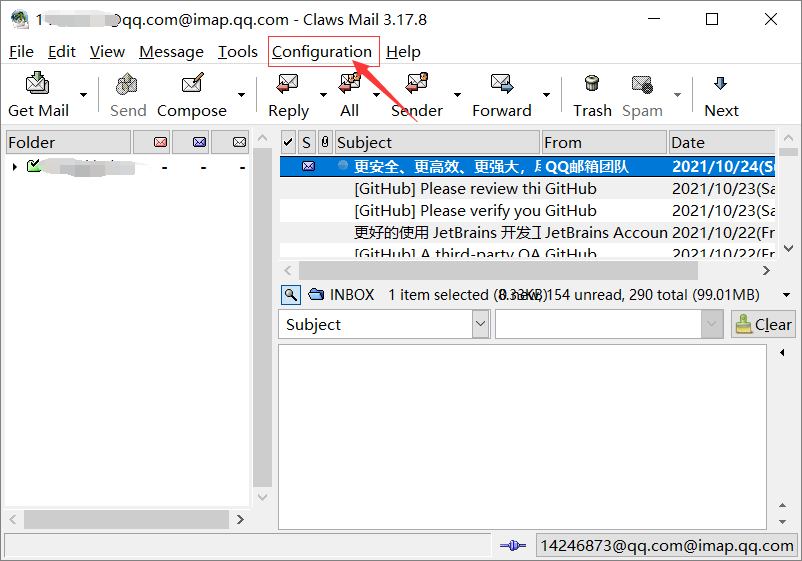Screen dimensions: 802x561
Task: Forward the selected message
Action: (x=502, y=95)
